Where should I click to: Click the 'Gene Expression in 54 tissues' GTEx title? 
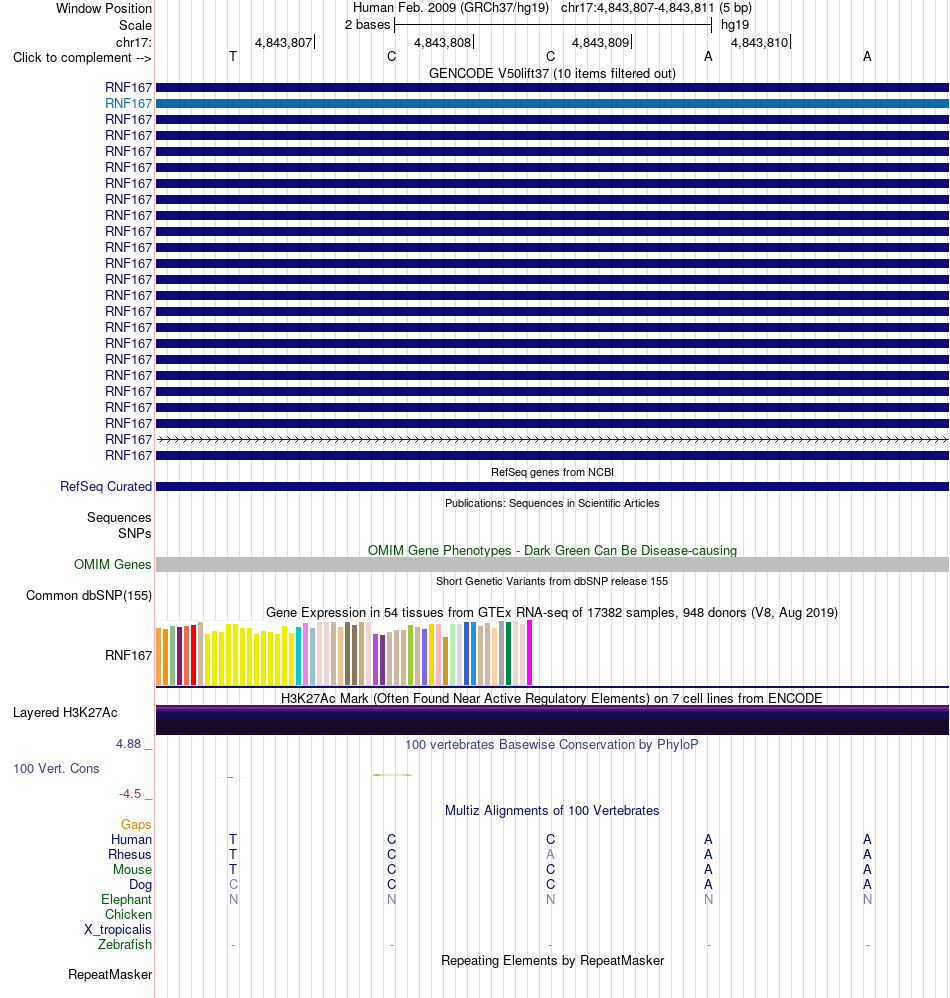click(552, 612)
